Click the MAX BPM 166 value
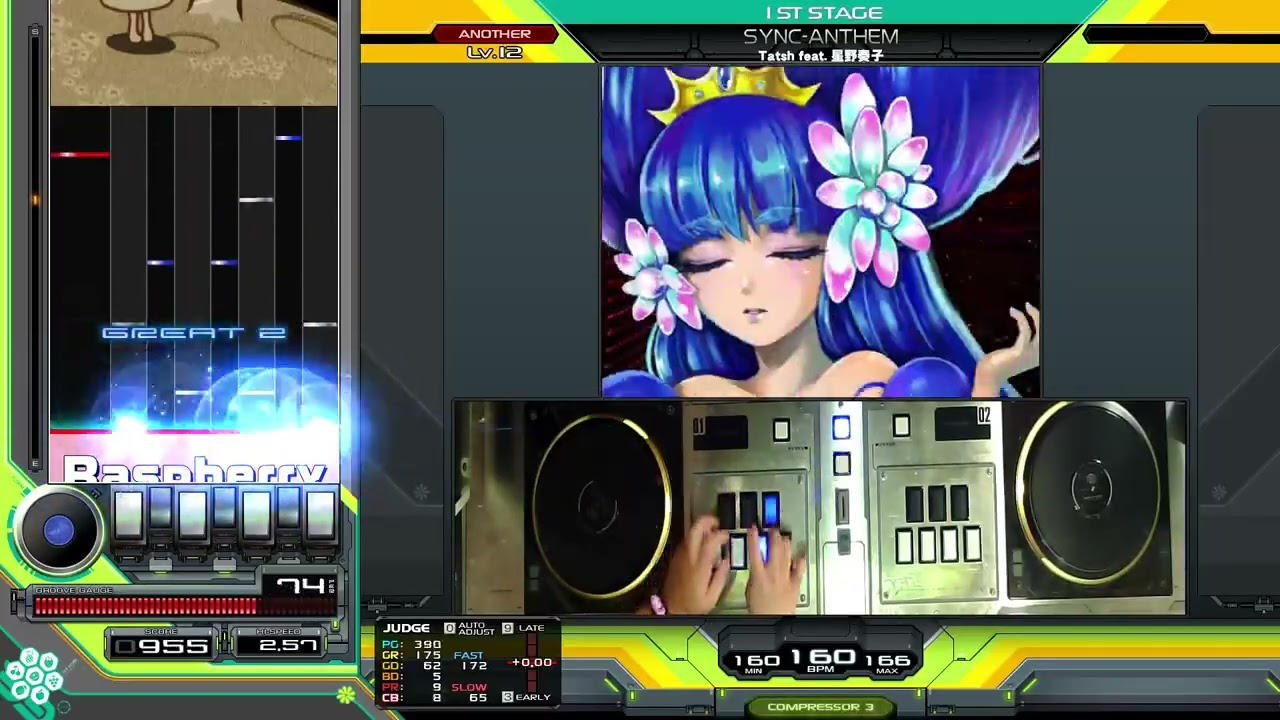The height and width of the screenshot is (720, 1280). [888, 660]
